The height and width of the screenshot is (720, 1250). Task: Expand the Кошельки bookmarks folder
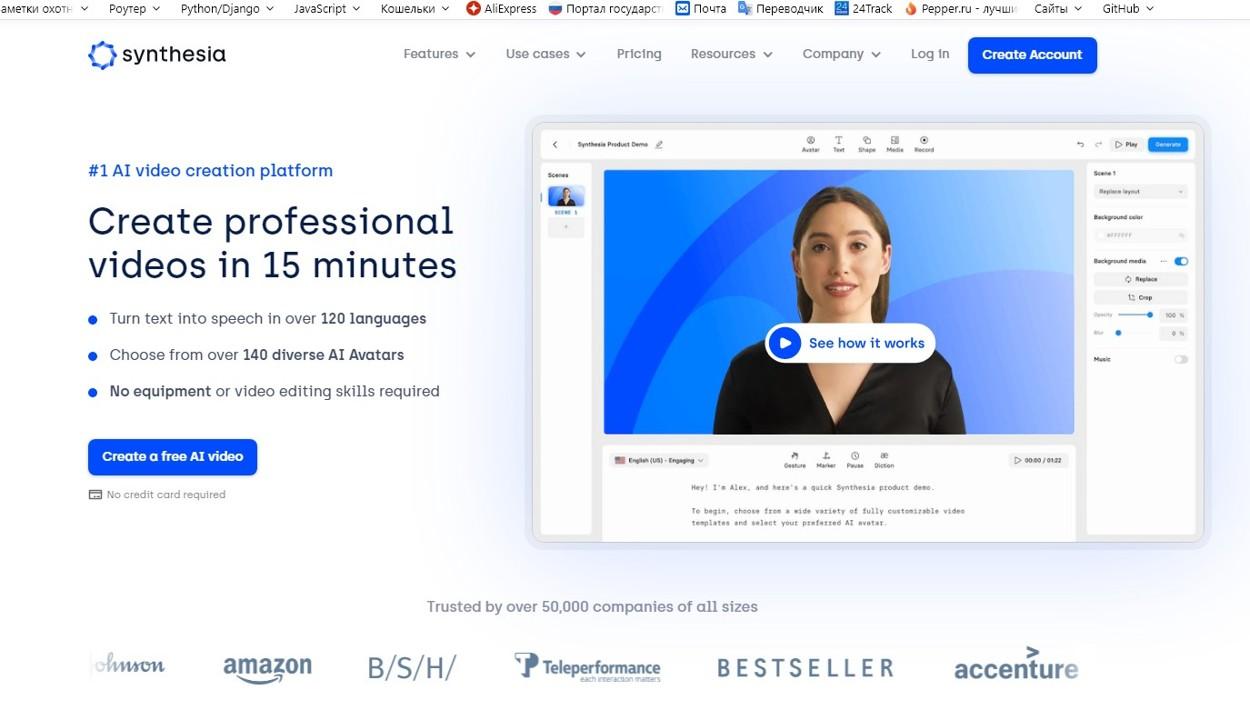(413, 9)
